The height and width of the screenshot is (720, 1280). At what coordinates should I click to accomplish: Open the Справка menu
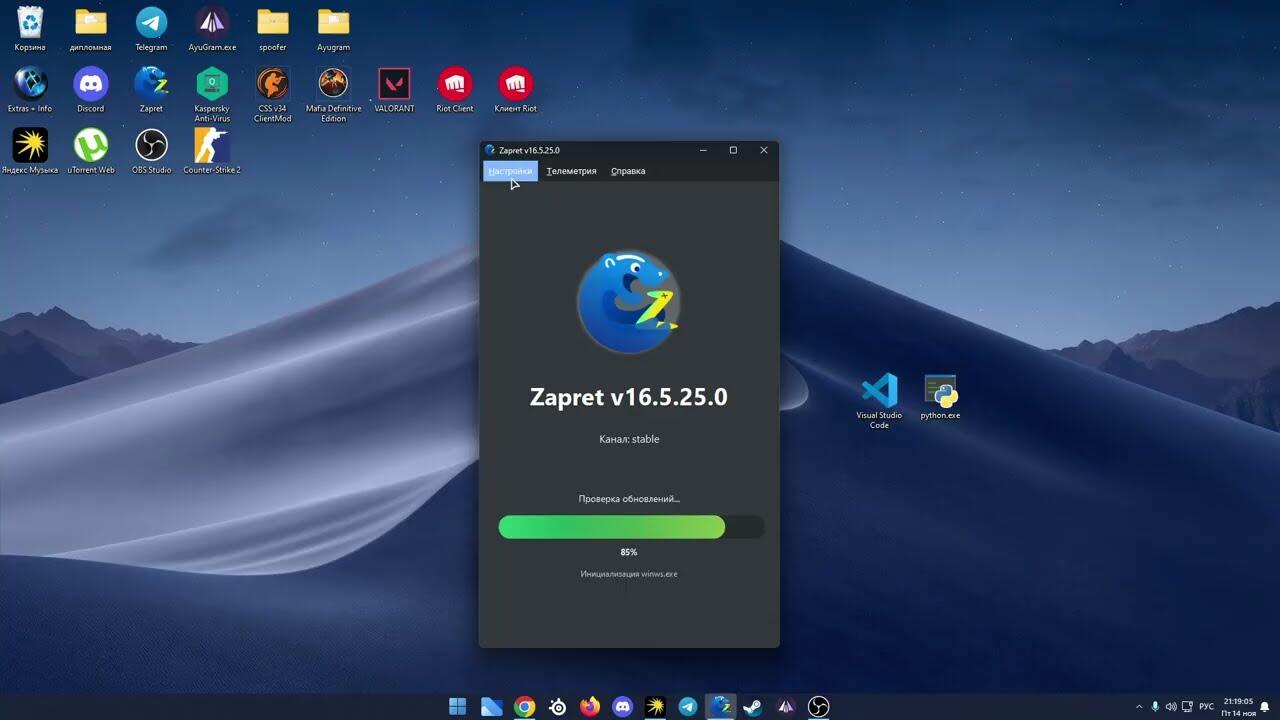tap(628, 171)
